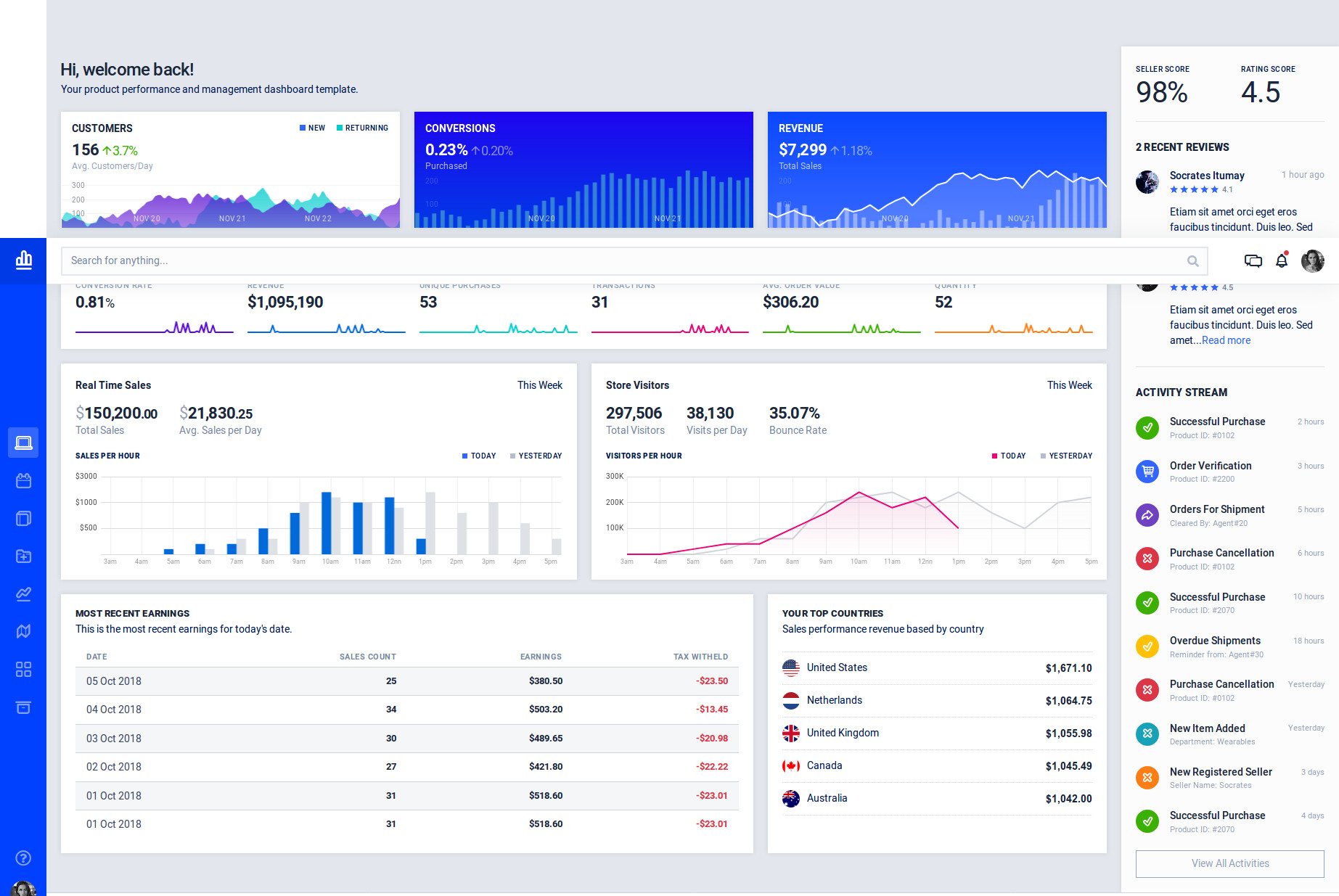Open the line chart analytics sidebar icon
The image size is (1339, 896).
pyautogui.click(x=23, y=593)
